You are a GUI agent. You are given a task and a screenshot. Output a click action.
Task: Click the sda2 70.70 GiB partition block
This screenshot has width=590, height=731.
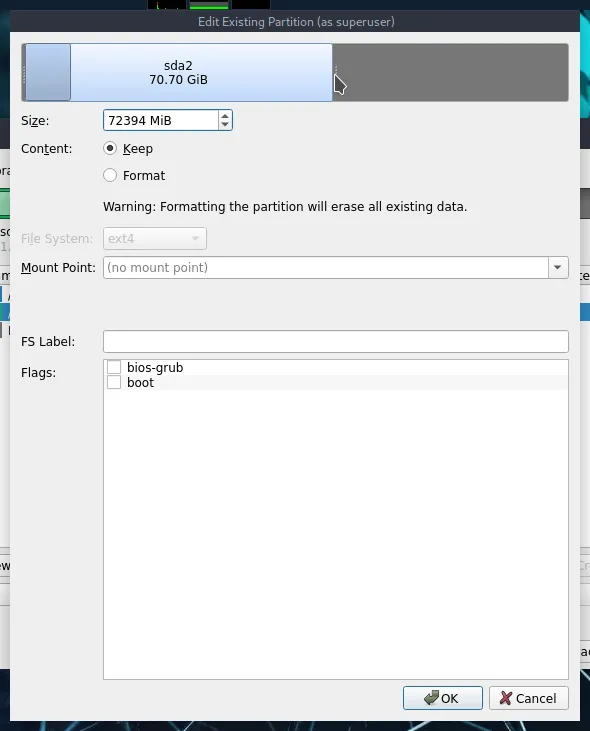(x=178, y=72)
